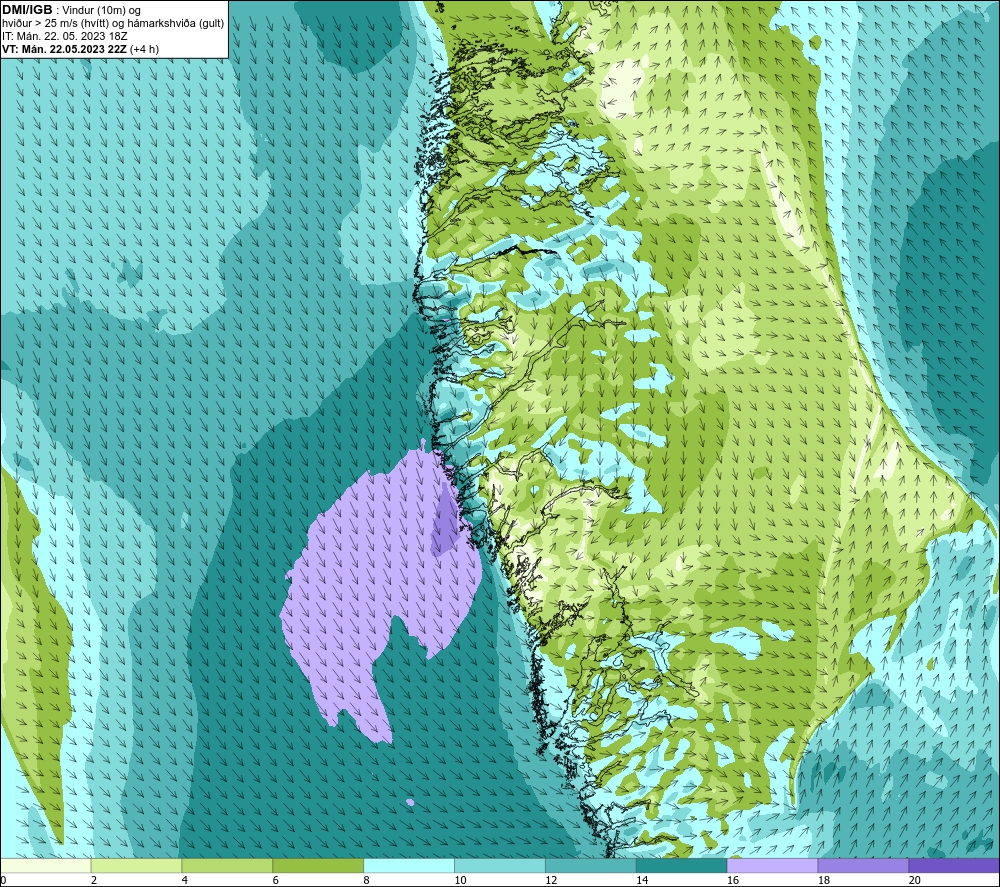
Task: Click the "IT: Mán. 22. 05. 2023 18Z" line
Action: pos(64,36)
